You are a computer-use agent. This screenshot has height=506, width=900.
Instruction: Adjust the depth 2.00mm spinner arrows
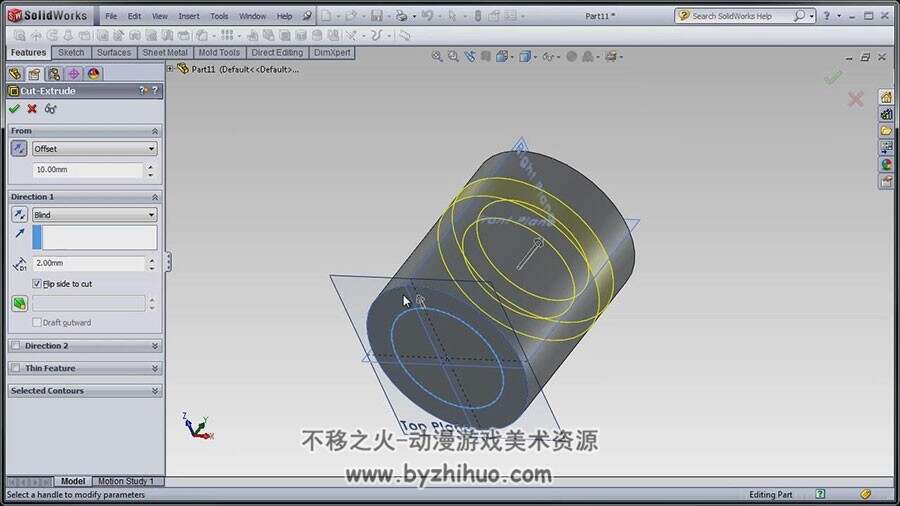click(152, 263)
